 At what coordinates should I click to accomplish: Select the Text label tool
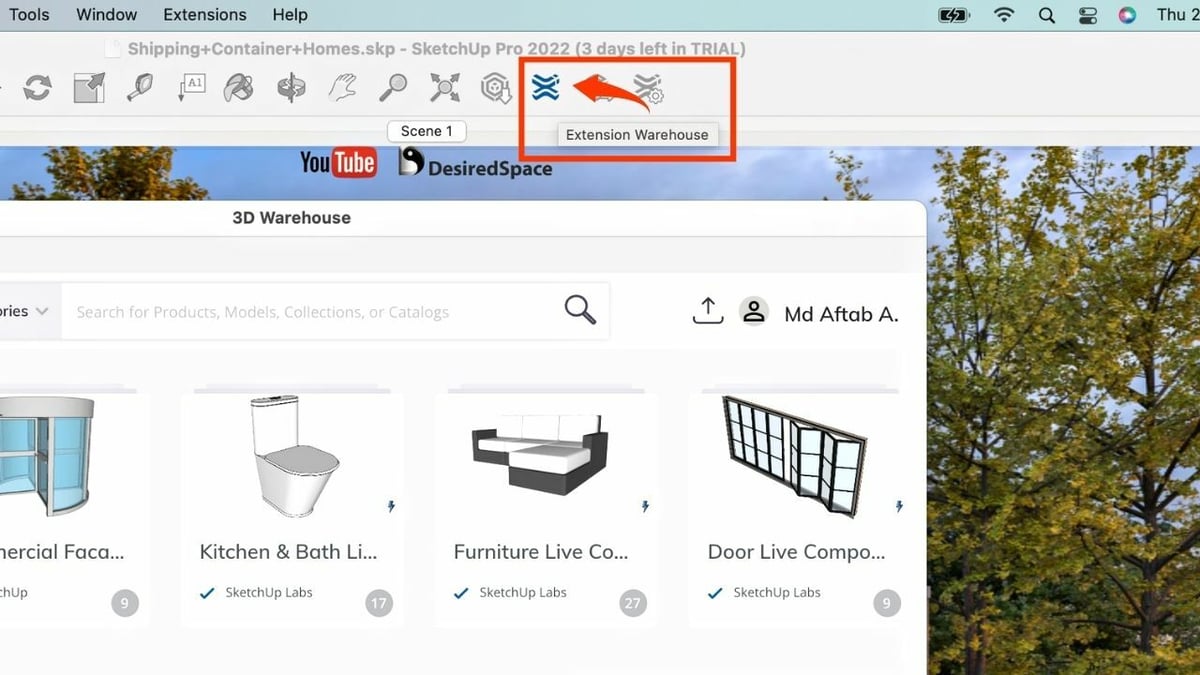tap(190, 88)
